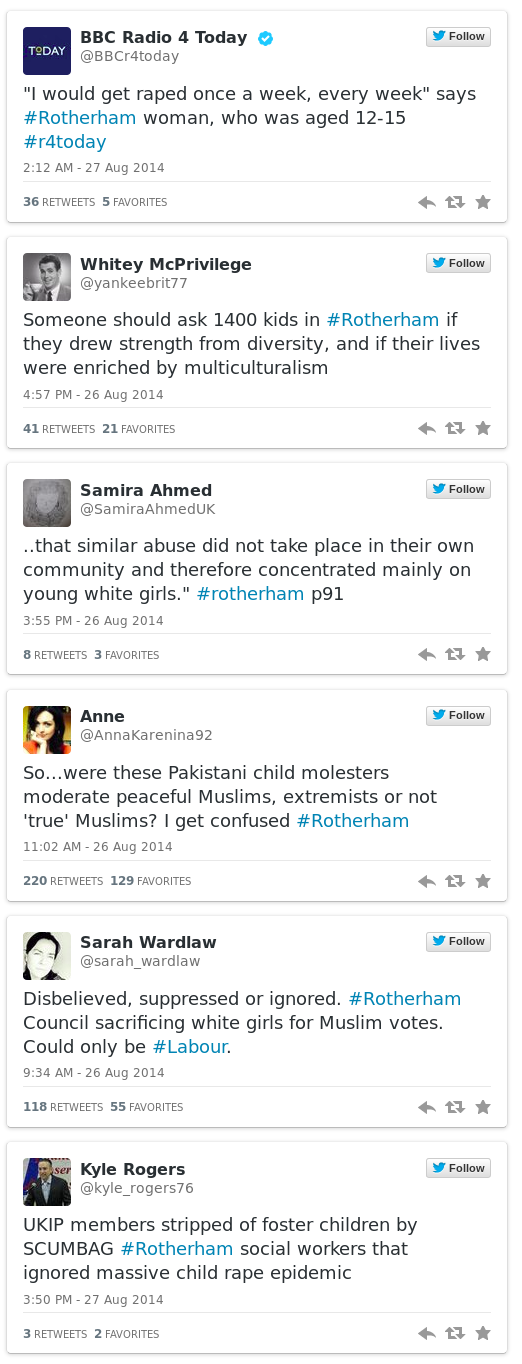Follow BBC Radio 4 Today
The height and width of the screenshot is (1364, 522).
pos(458,37)
